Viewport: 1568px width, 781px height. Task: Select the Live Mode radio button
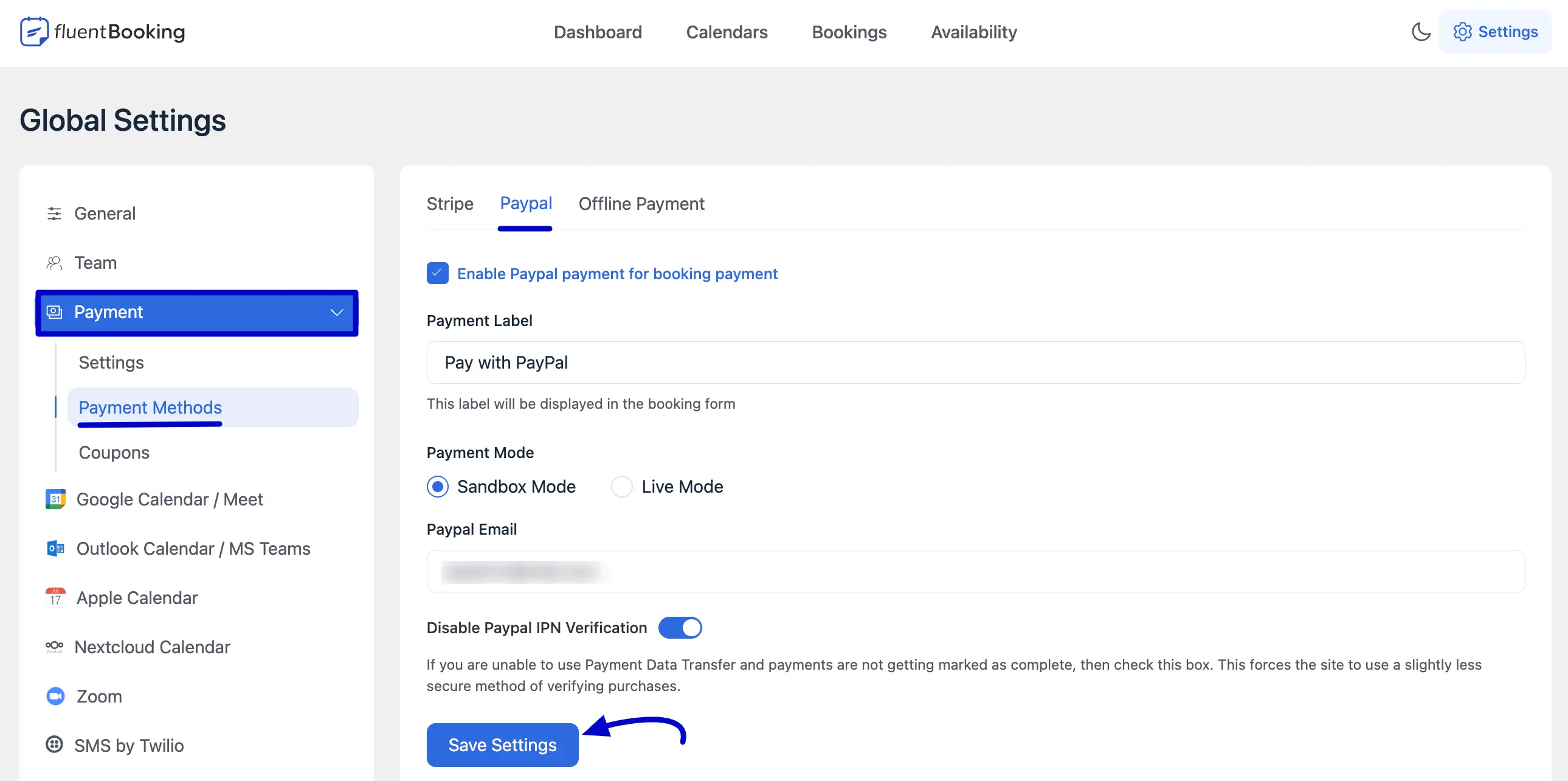tap(621, 487)
